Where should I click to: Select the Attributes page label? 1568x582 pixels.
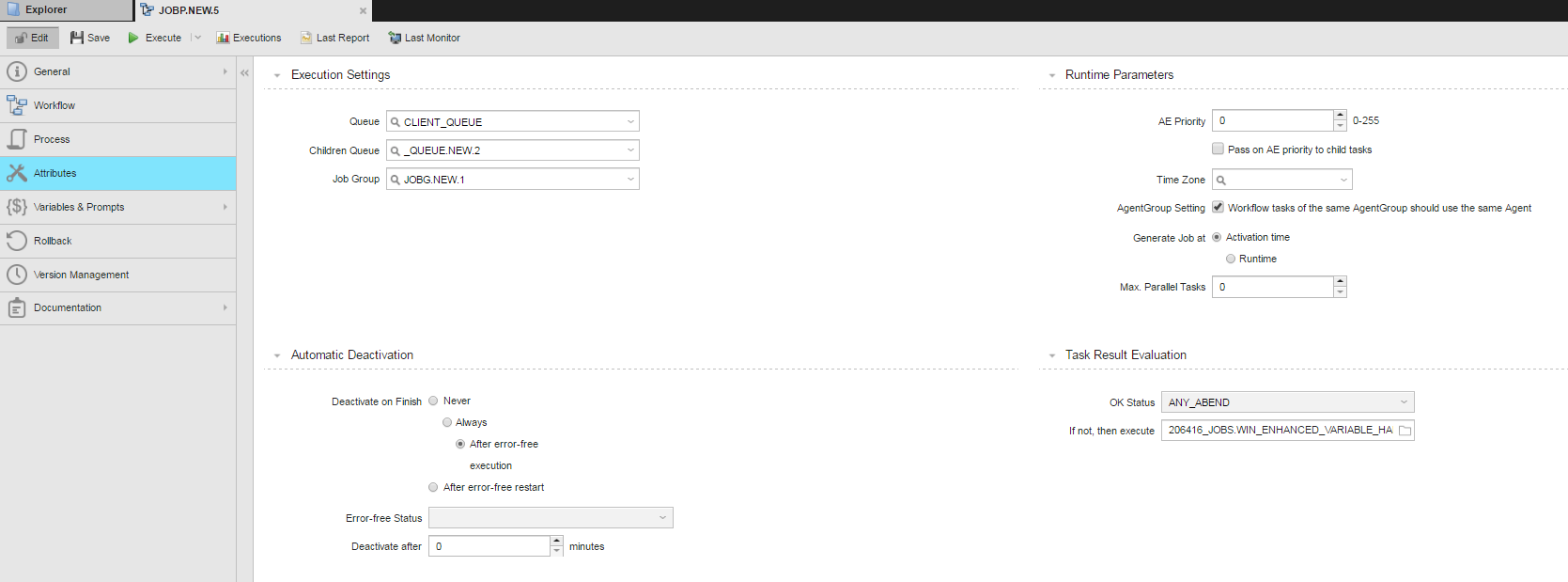click(54, 173)
